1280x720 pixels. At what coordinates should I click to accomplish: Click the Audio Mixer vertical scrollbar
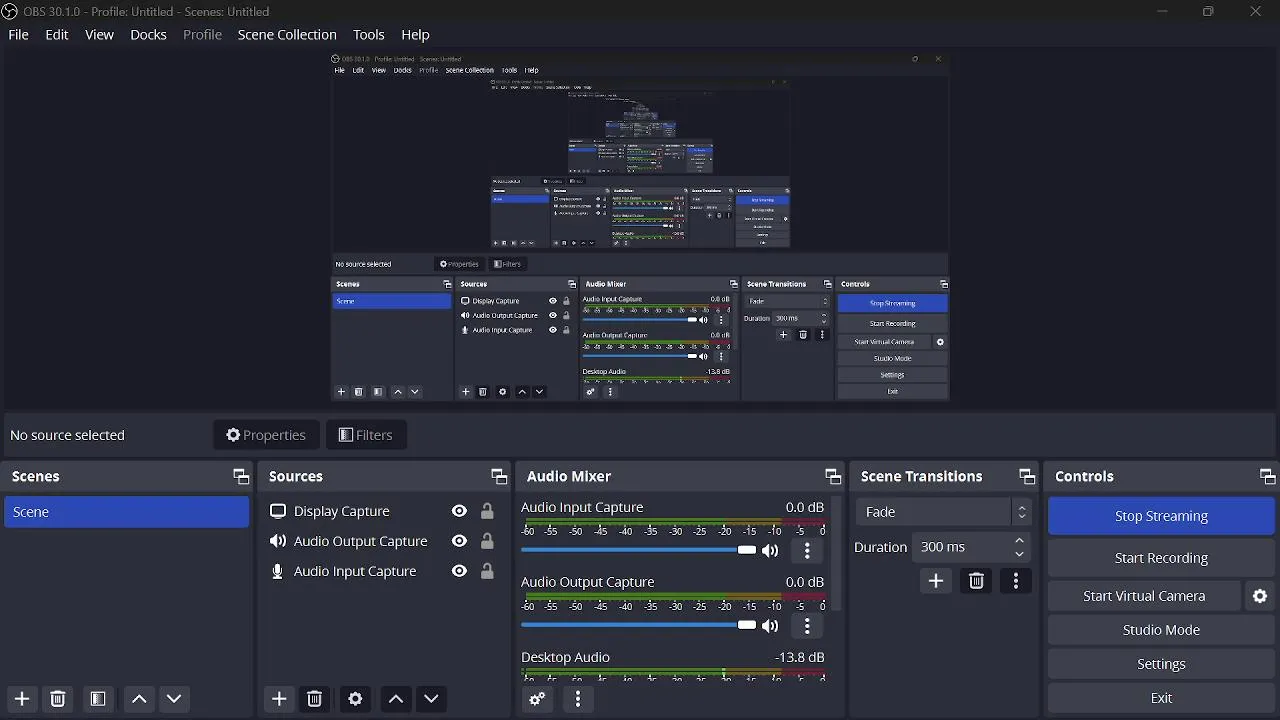tap(837, 554)
